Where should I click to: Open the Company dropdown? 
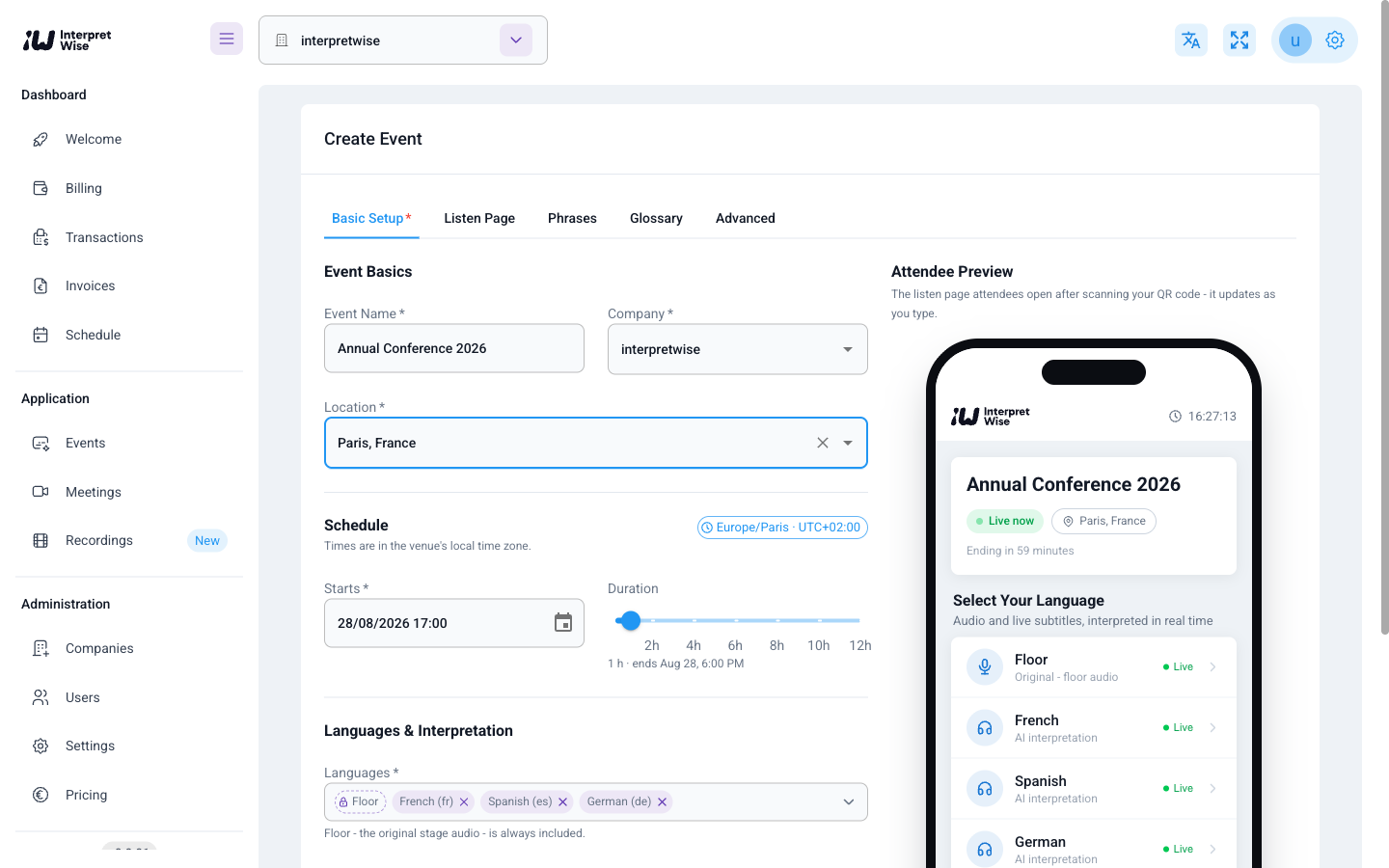pyautogui.click(x=738, y=349)
